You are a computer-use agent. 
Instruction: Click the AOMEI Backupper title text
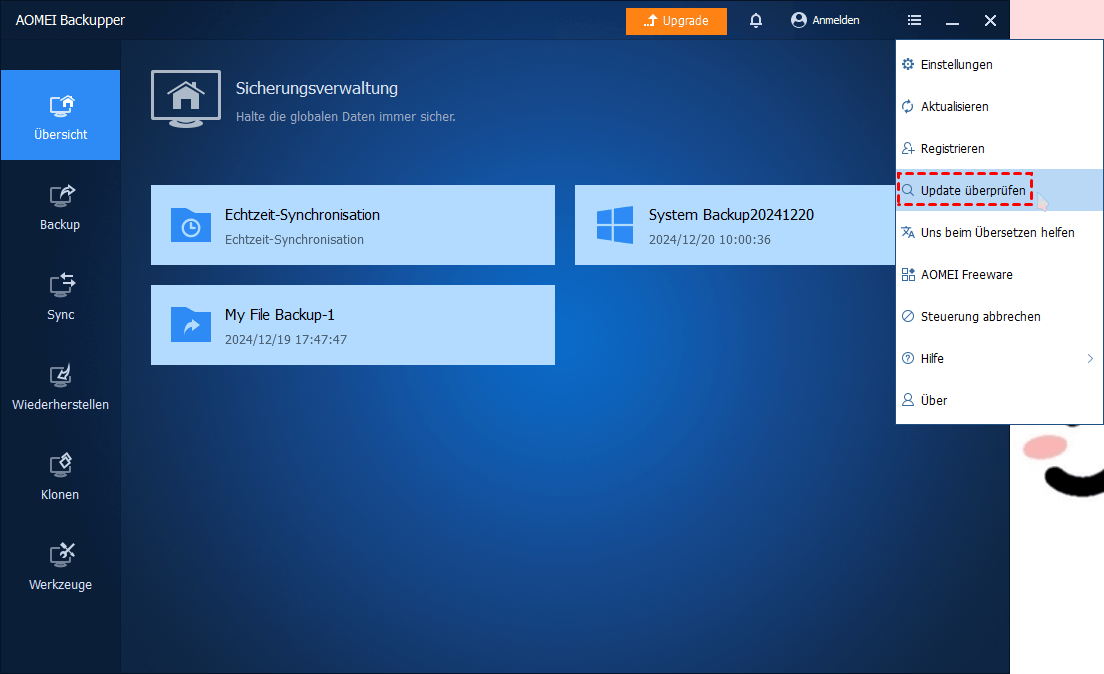point(70,20)
